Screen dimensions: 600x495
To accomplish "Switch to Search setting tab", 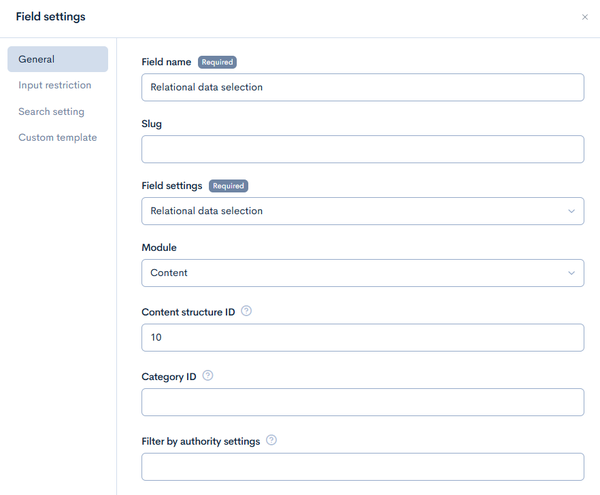I will pos(51,112).
